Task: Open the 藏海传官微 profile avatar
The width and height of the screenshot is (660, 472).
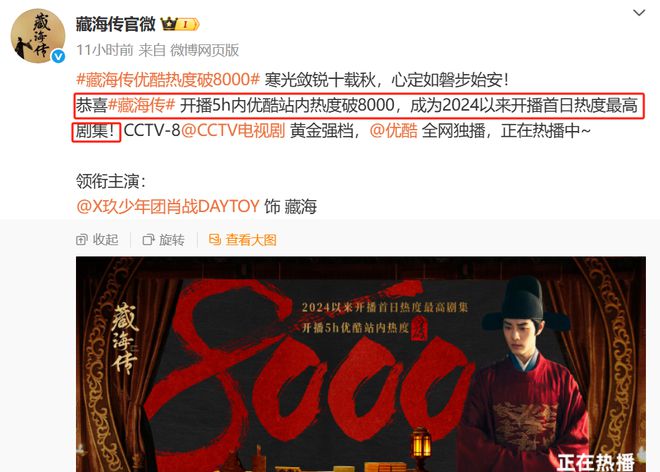Action: tap(37, 36)
